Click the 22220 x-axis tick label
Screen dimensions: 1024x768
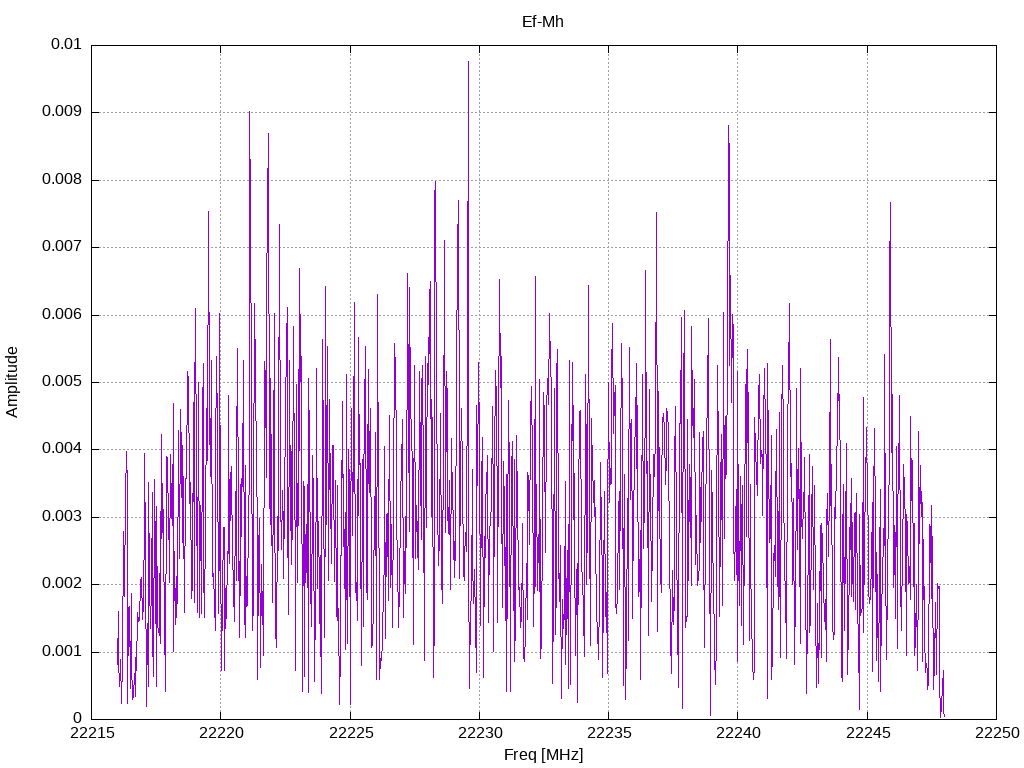[x=221, y=733]
